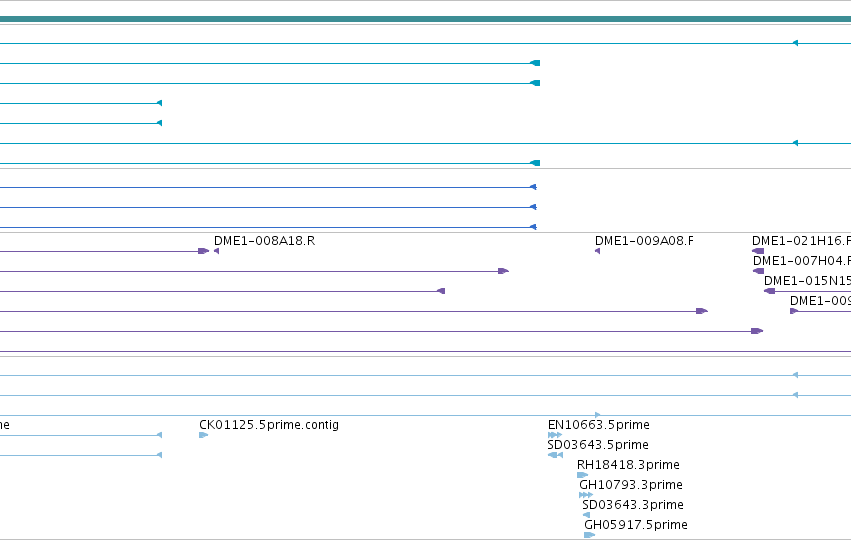Select the EN10663.5prime double-arrow feature
The height and width of the screenshot is (540, 851).
coord(555,435)
